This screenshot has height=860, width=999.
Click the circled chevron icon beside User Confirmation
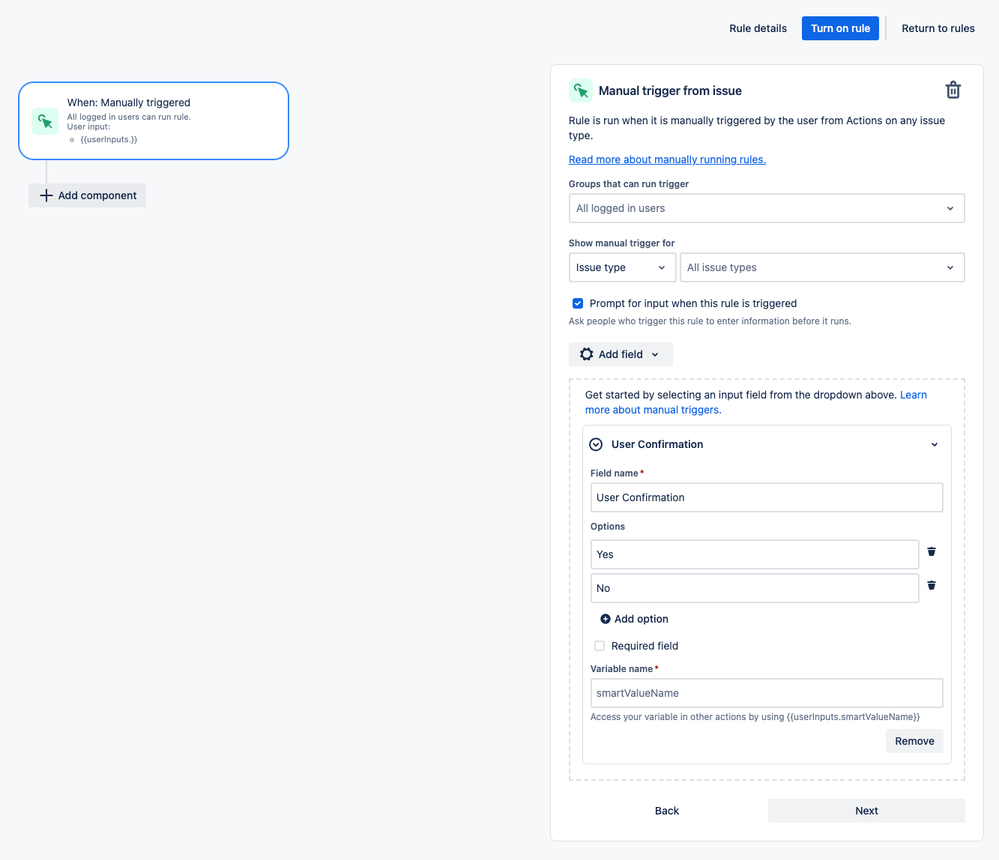[x=596, y=444]
